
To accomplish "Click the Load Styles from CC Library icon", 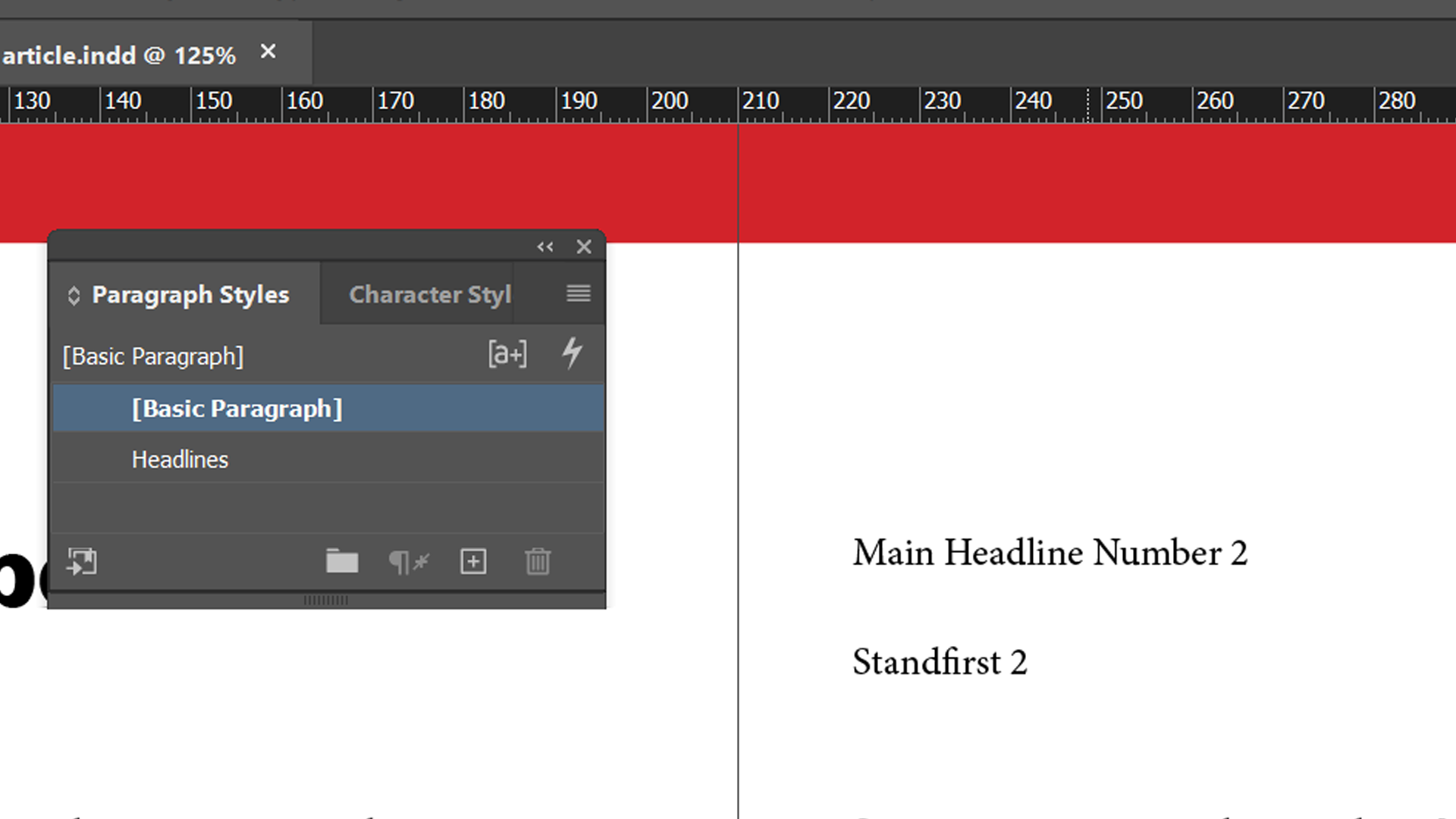I will coord(82,562).
